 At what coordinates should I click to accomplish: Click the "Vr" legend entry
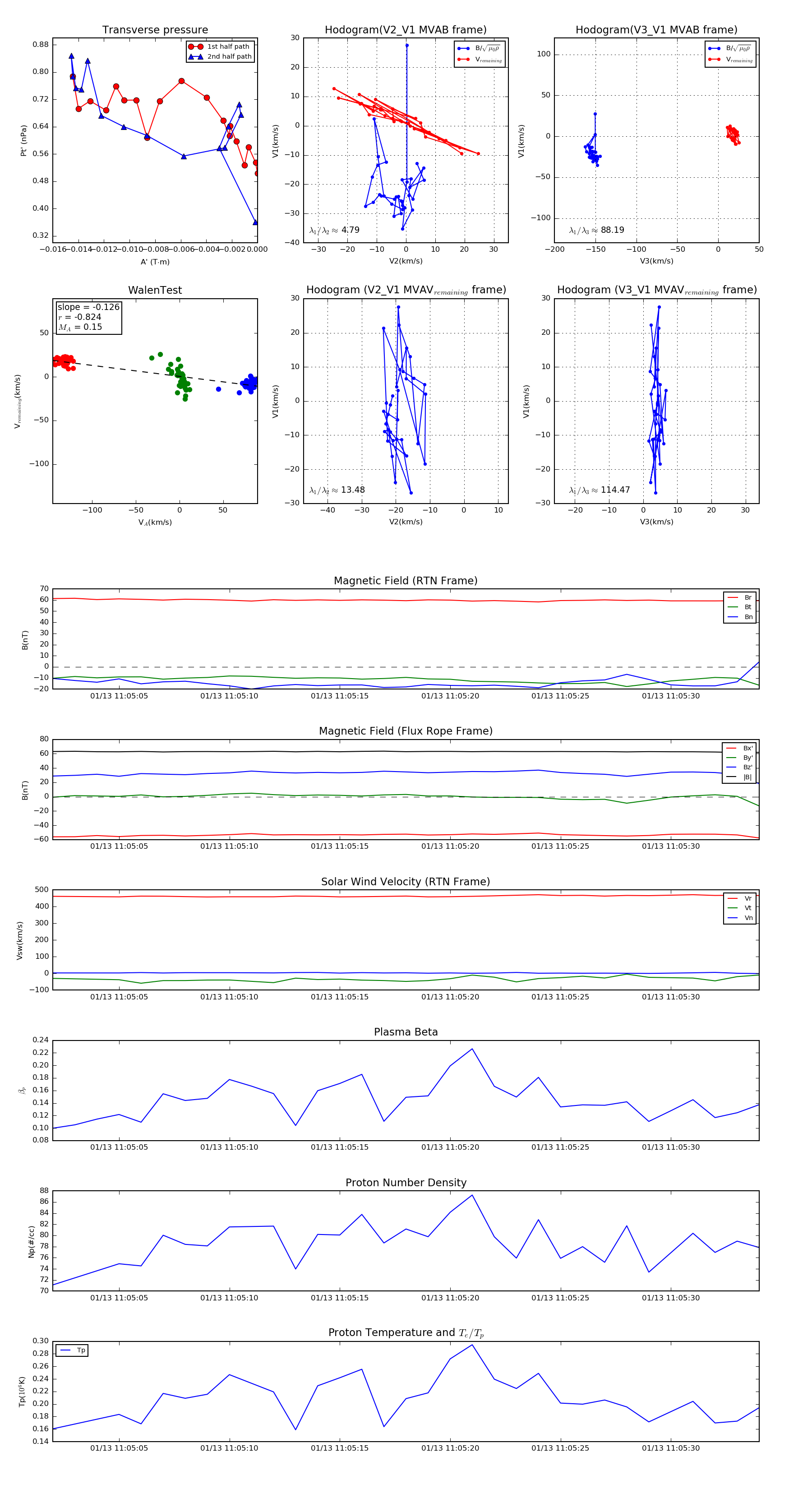(x=740, y=898)
